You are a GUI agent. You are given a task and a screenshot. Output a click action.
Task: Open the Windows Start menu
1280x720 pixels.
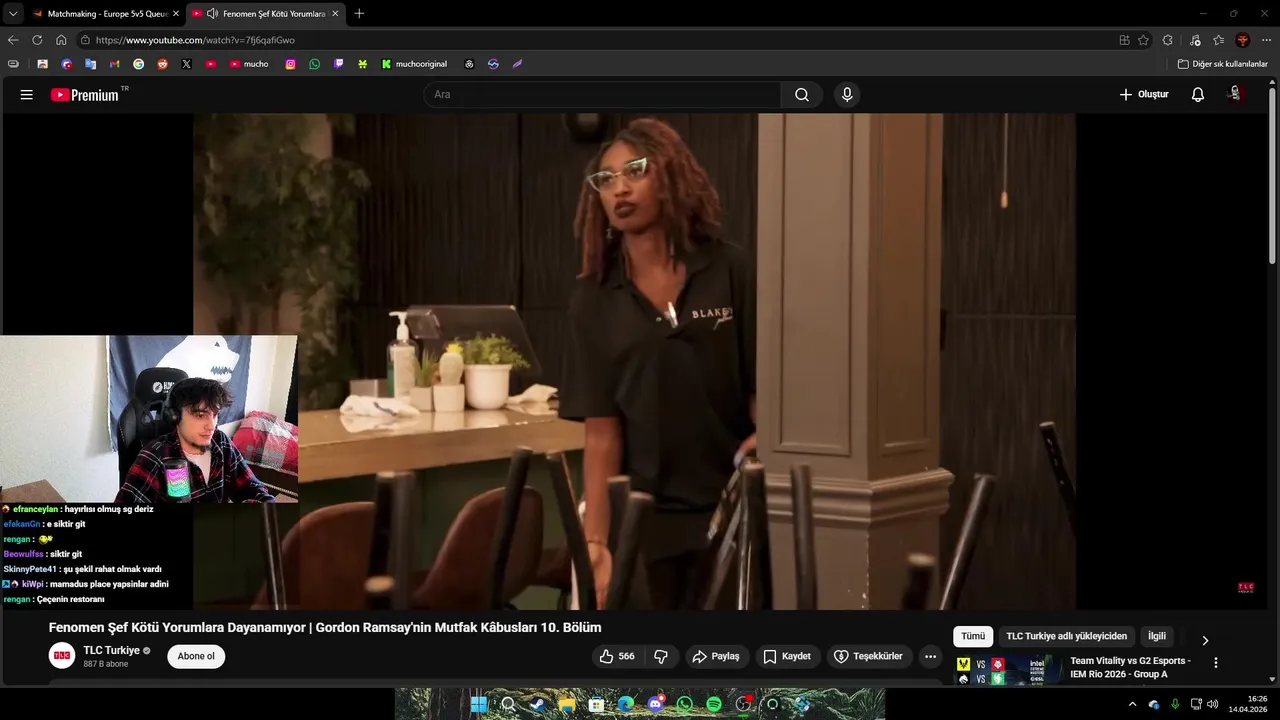(479, 704)
